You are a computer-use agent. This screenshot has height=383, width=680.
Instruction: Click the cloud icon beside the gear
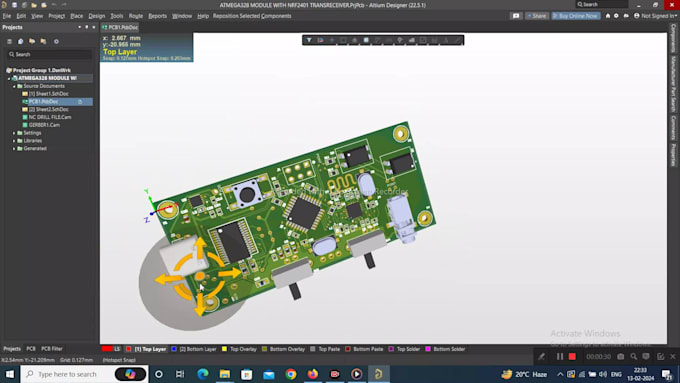[x=626, y=16]
